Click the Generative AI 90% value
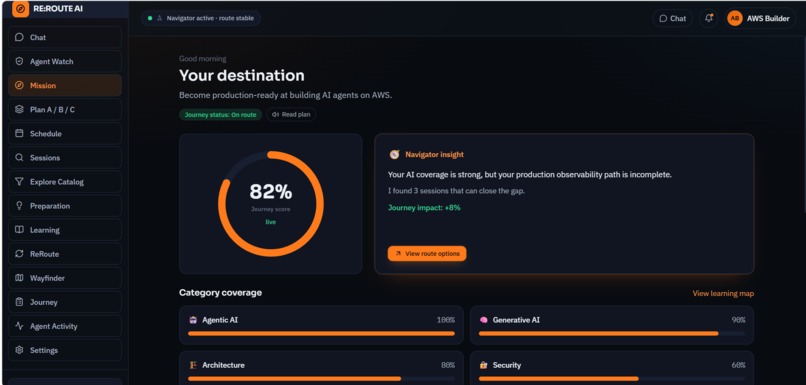 click(x=739, y=320)
